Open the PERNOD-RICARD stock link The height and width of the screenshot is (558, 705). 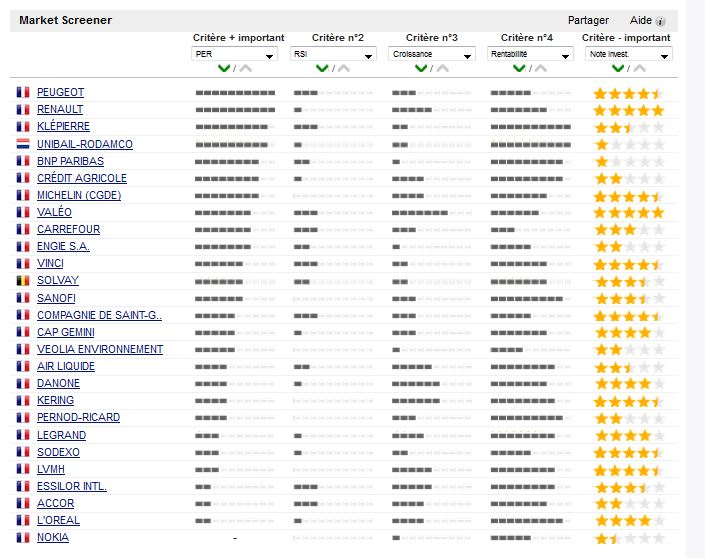point(78,418)
